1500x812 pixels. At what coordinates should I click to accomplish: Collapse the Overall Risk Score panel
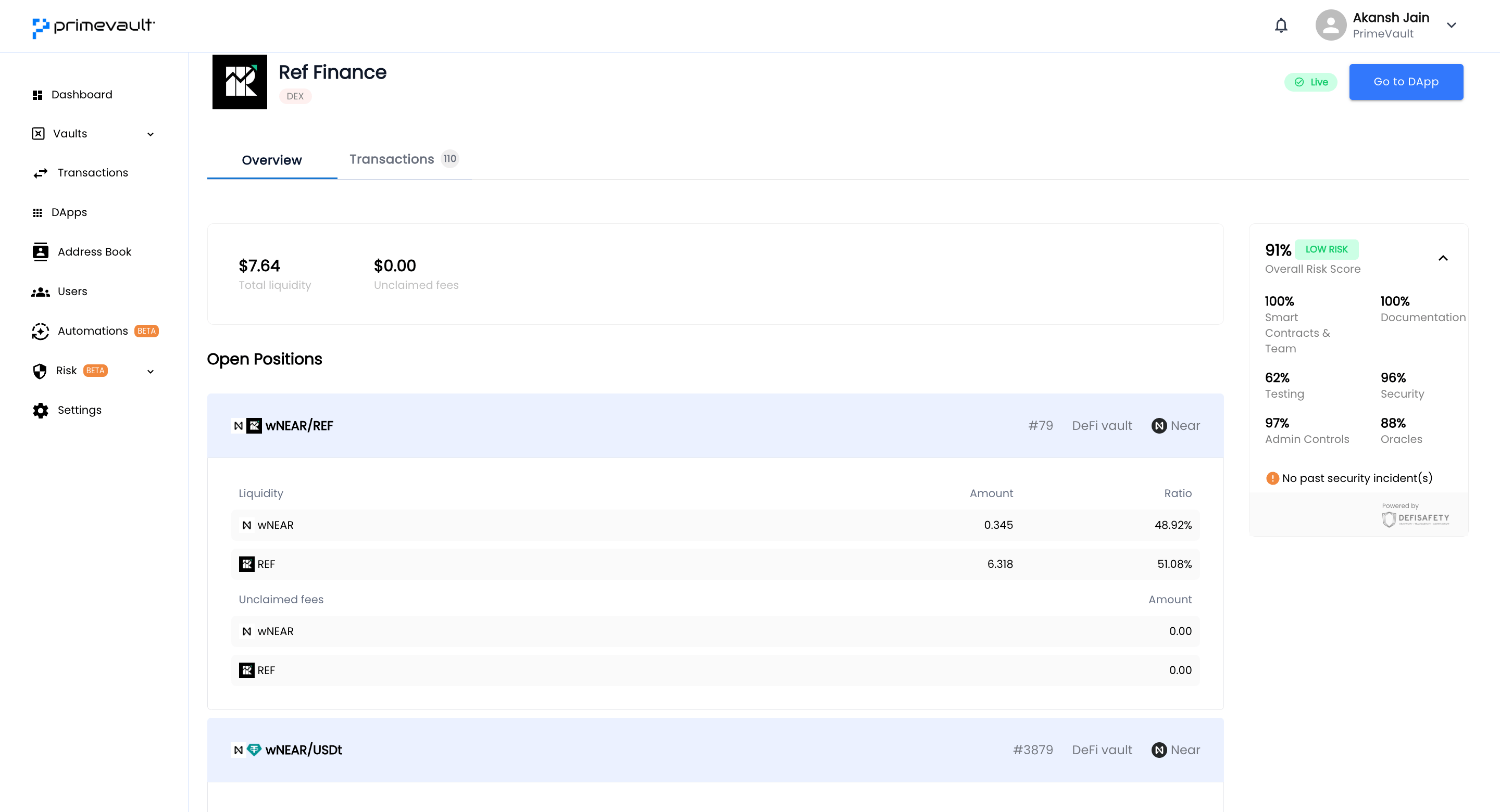[1443, 258]
